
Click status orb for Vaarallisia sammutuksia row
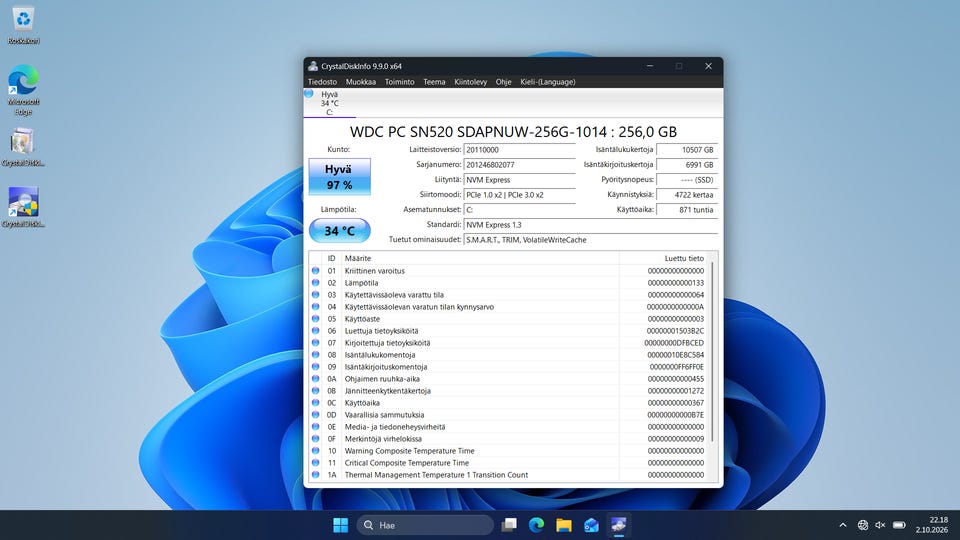click(x=315, y=414)
